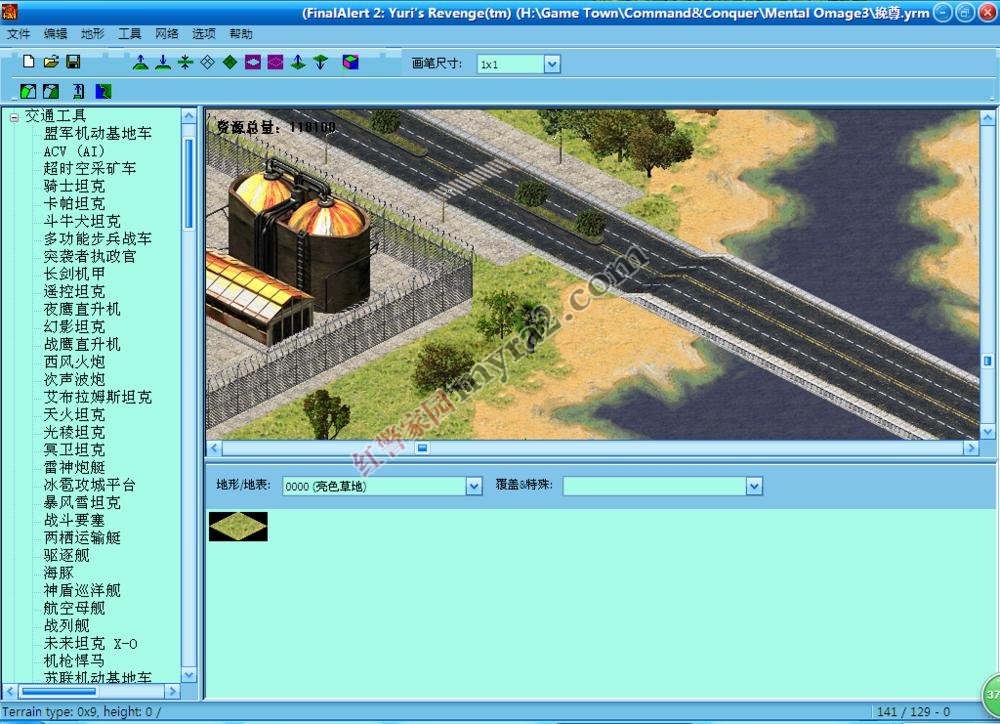Click the outlined diamond tile icon
1000x724 pixels.
207,62
